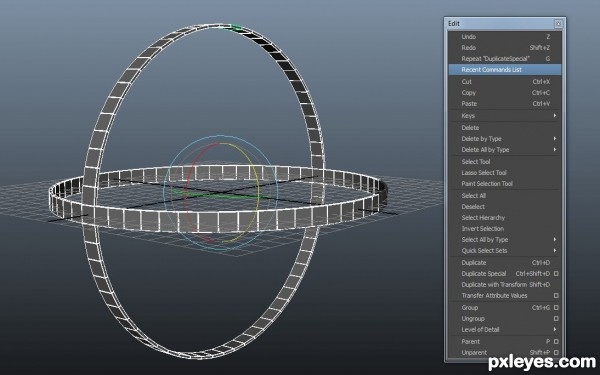Viewport: 600px width, 375px height.
Task: Expand the Delete by Type submenu
Action: point(505,139)
